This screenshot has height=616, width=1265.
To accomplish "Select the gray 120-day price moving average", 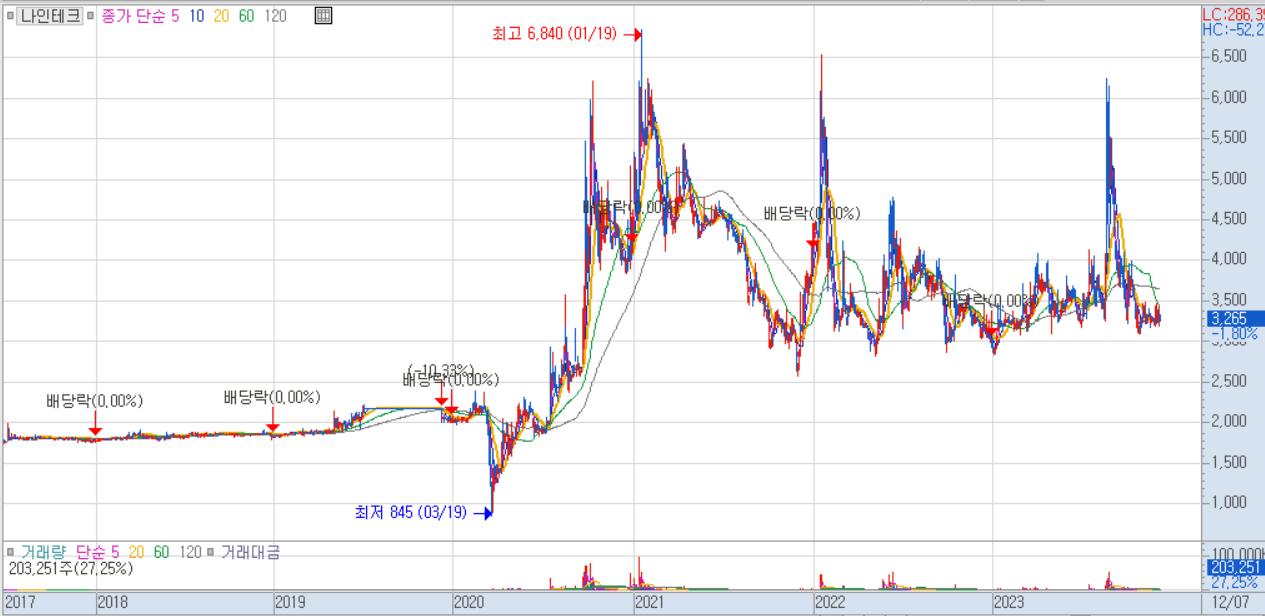I will point(275,16).
